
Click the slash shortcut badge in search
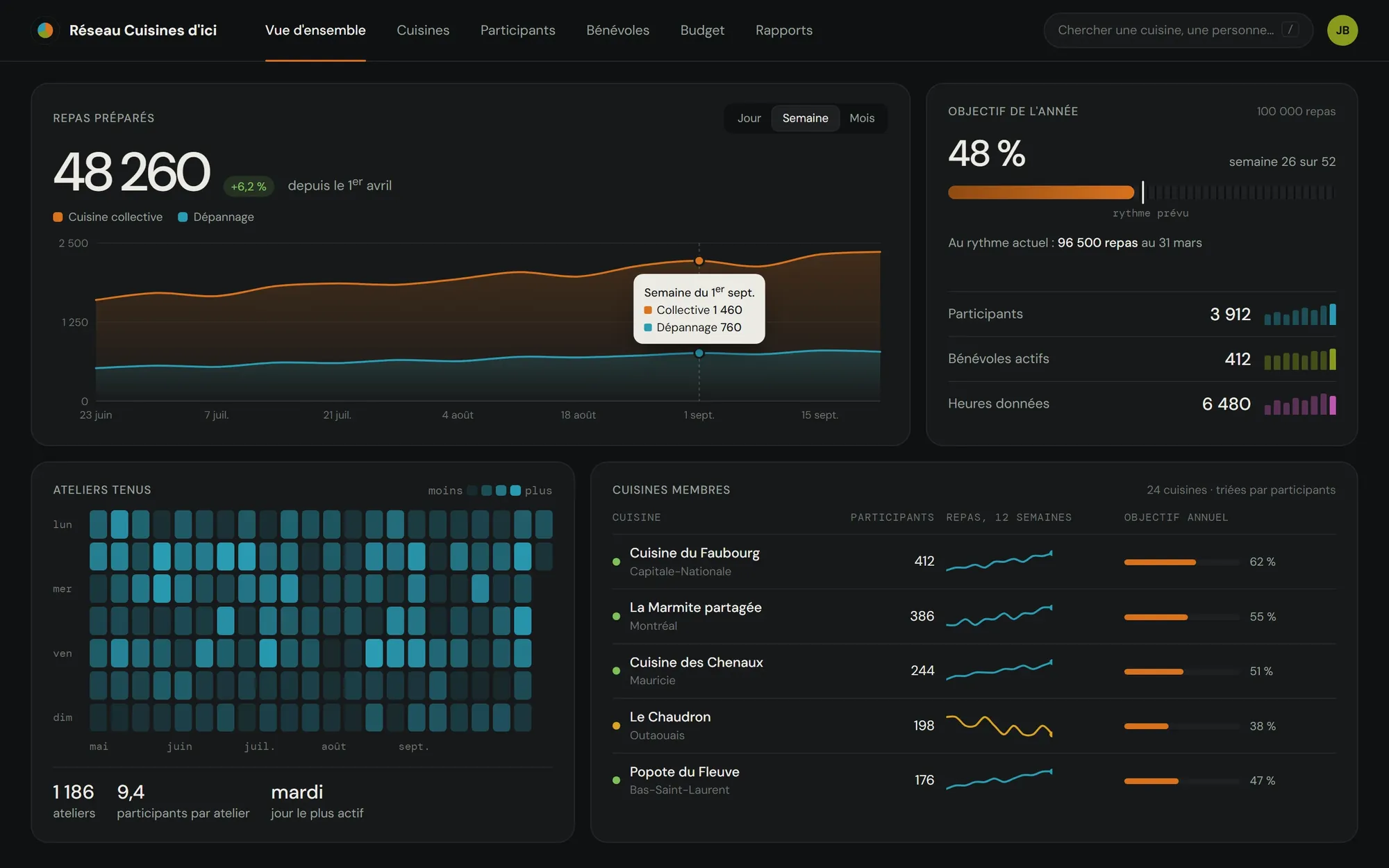[1290, 30]
